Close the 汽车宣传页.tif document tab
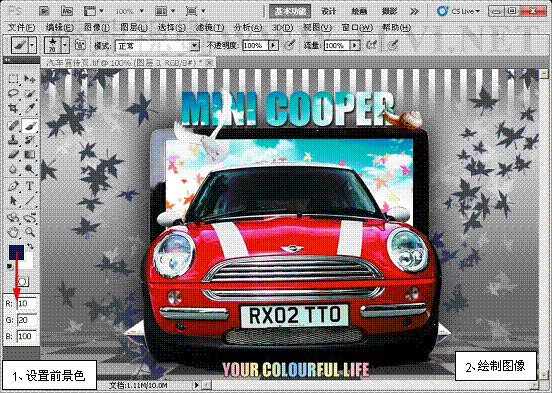Viewport: 552px width, 393px height. (x=210, y=62)
